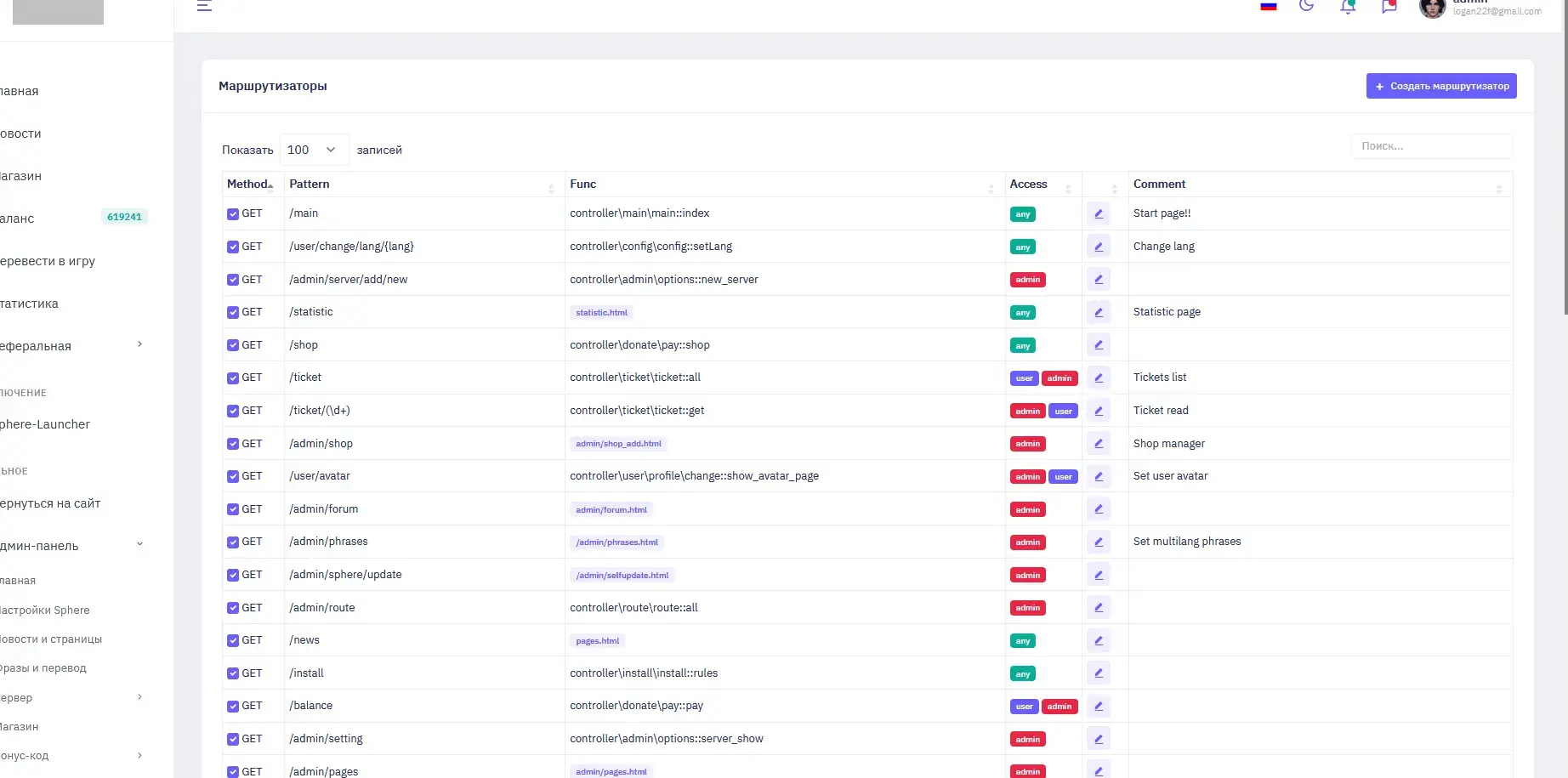Screen dimensions: 1568x778
Task: Edit the /install route
Action: coord(1099,673)
